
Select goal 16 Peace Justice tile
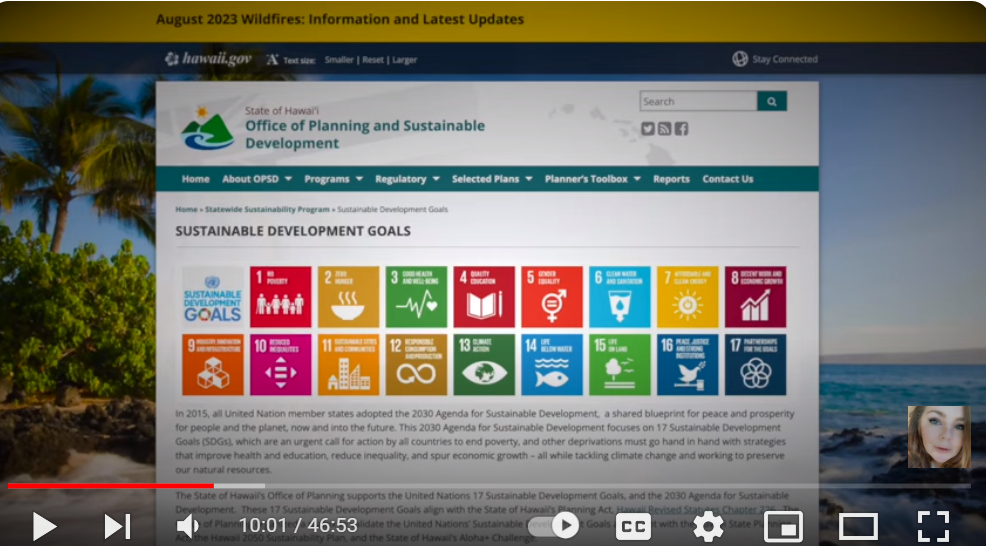[688, 365]
